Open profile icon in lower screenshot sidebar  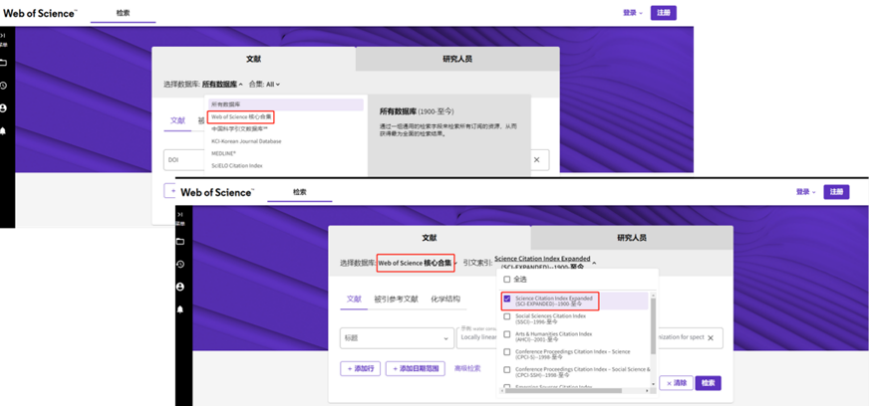click(x=180, y=287)
